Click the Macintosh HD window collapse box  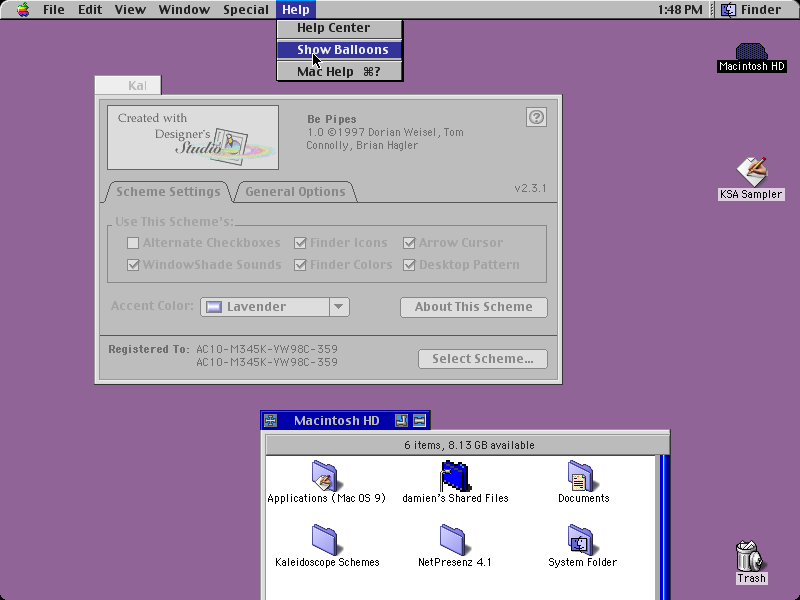(x=419, y=420)
